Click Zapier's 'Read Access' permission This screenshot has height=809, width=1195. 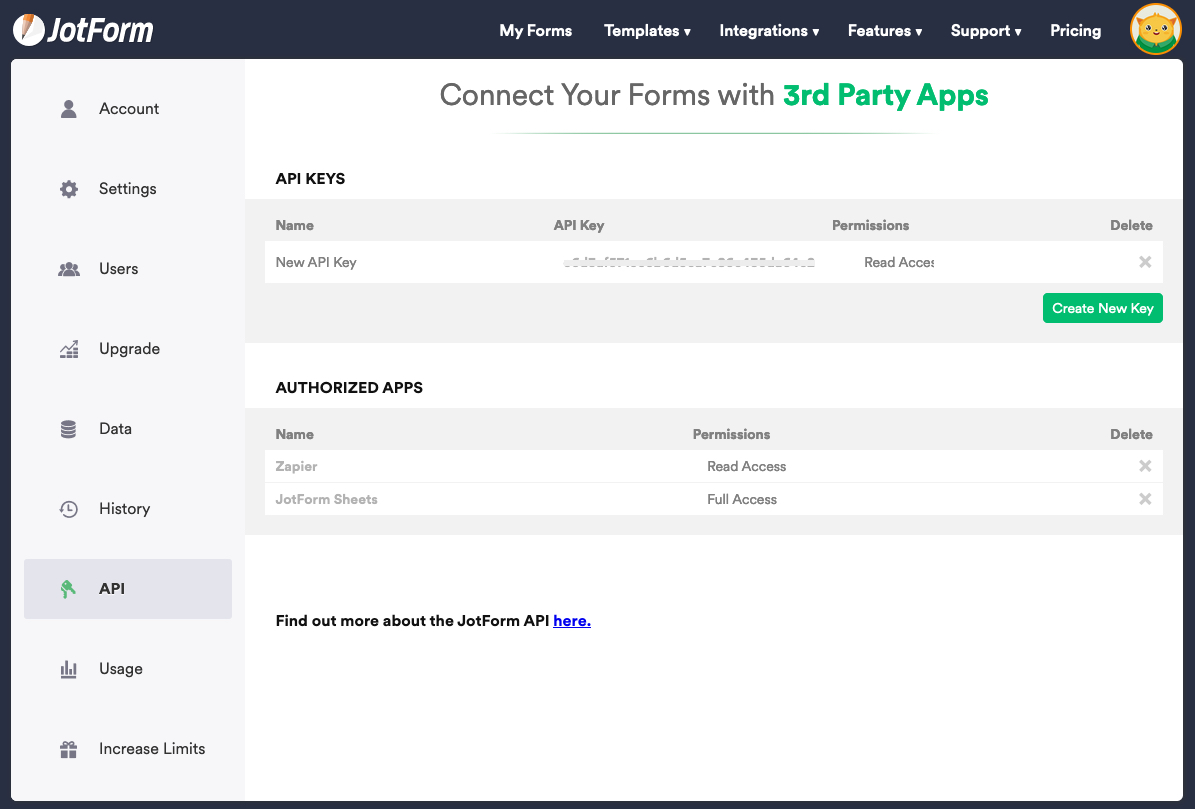746,466
